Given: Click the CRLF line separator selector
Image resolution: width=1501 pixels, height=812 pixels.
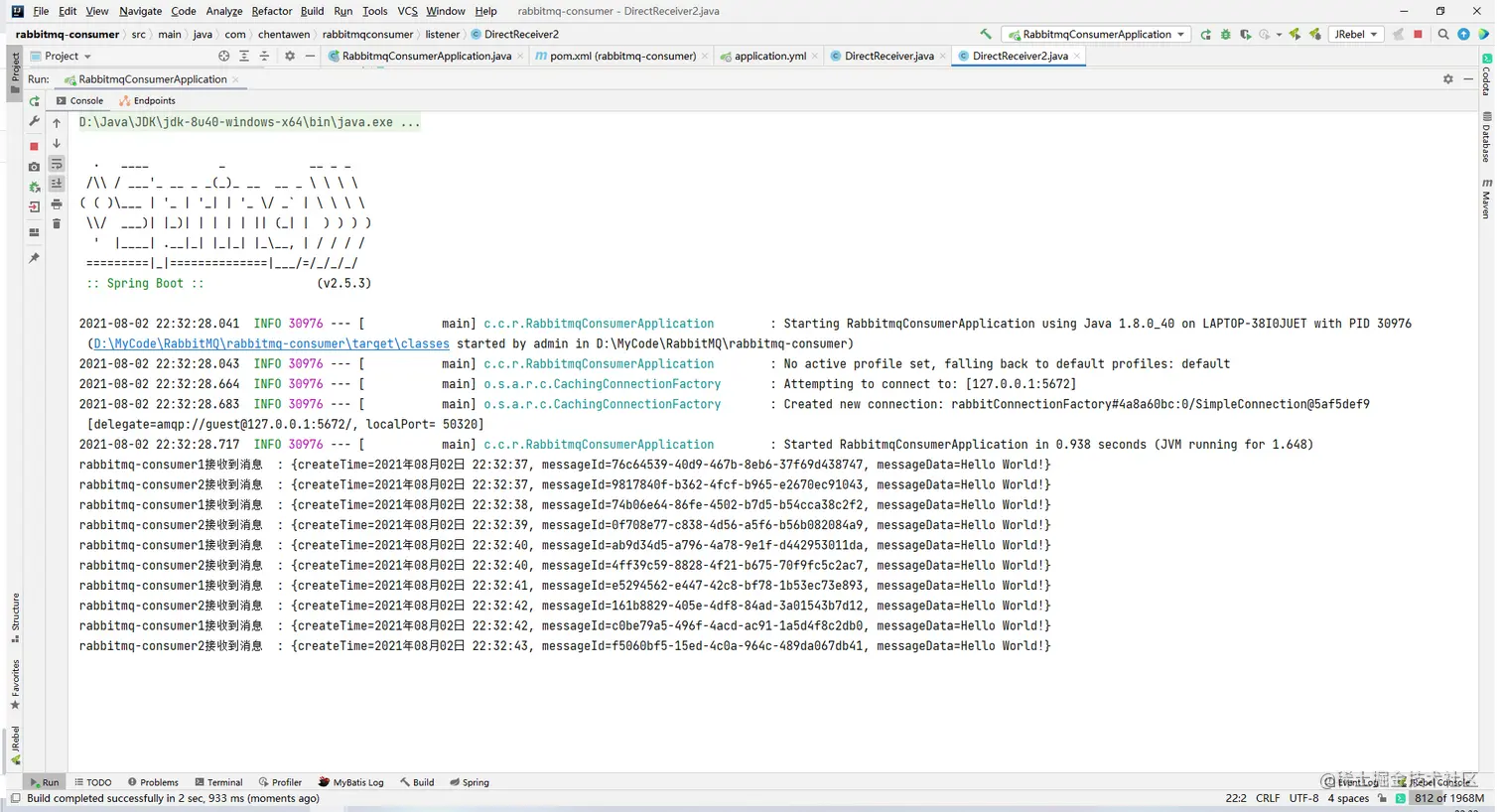Looking at the screenshot, I should tap(1267, 798).
